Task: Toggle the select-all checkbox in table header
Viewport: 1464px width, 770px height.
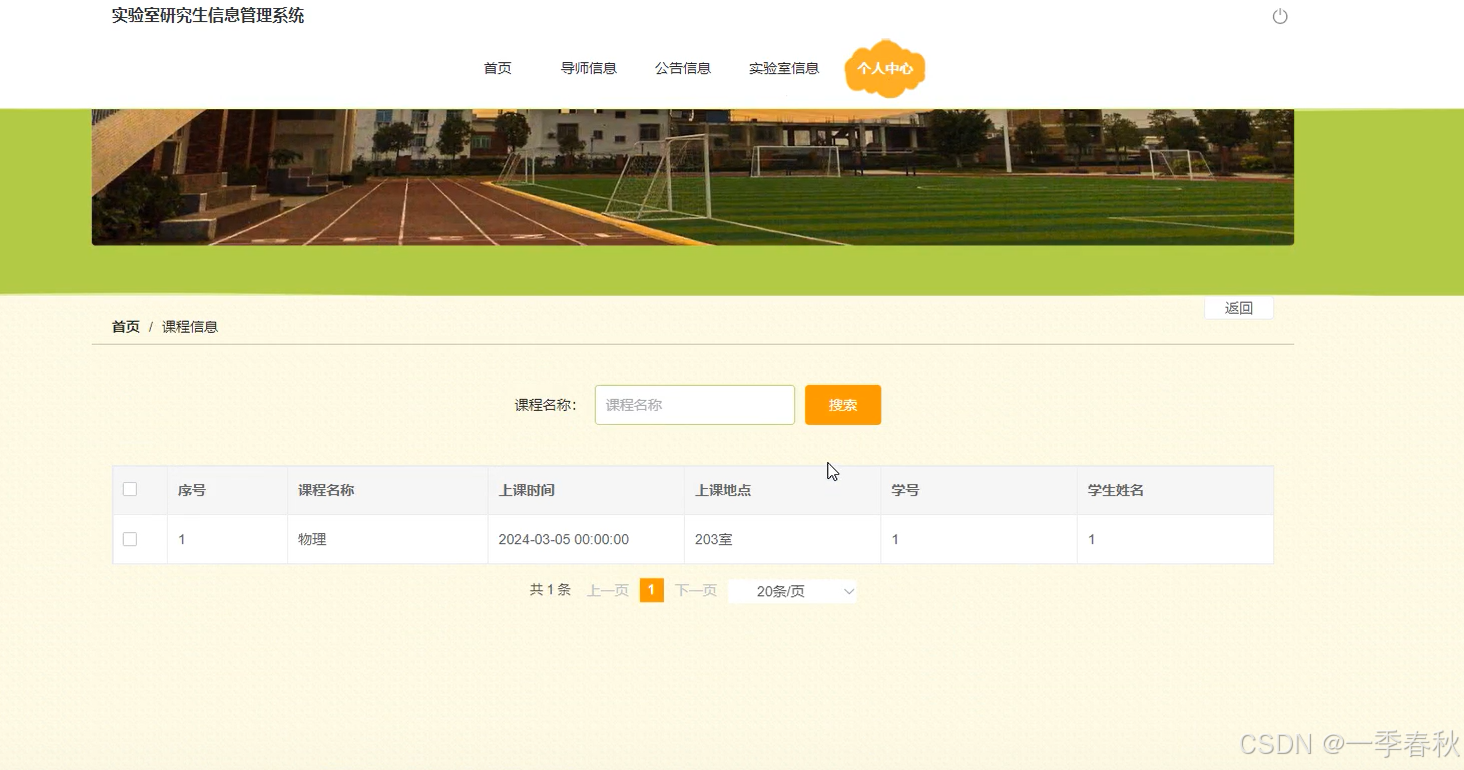Action: pos(130,489)
